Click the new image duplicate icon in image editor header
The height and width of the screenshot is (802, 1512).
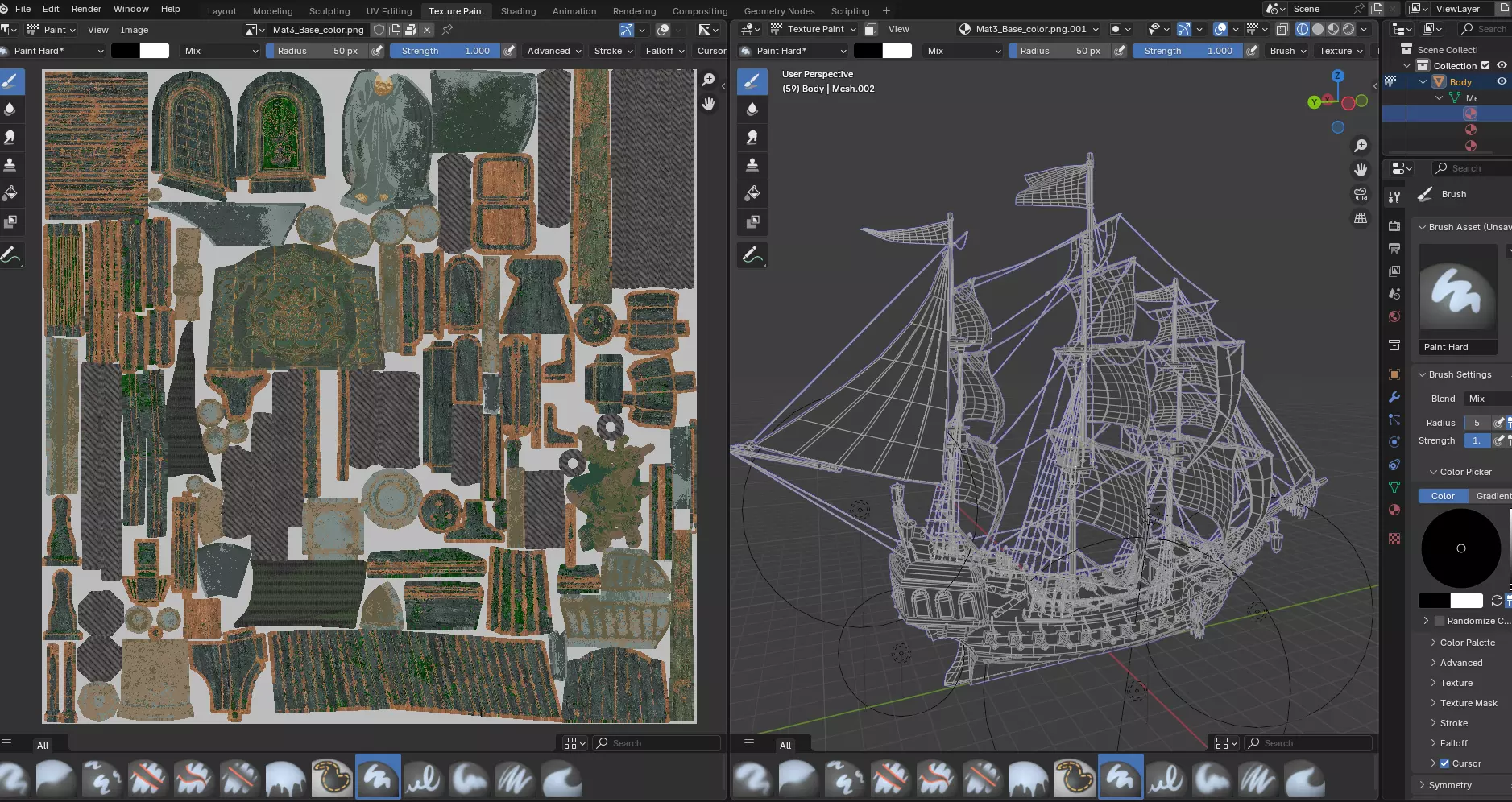click(x=395, y=30)
